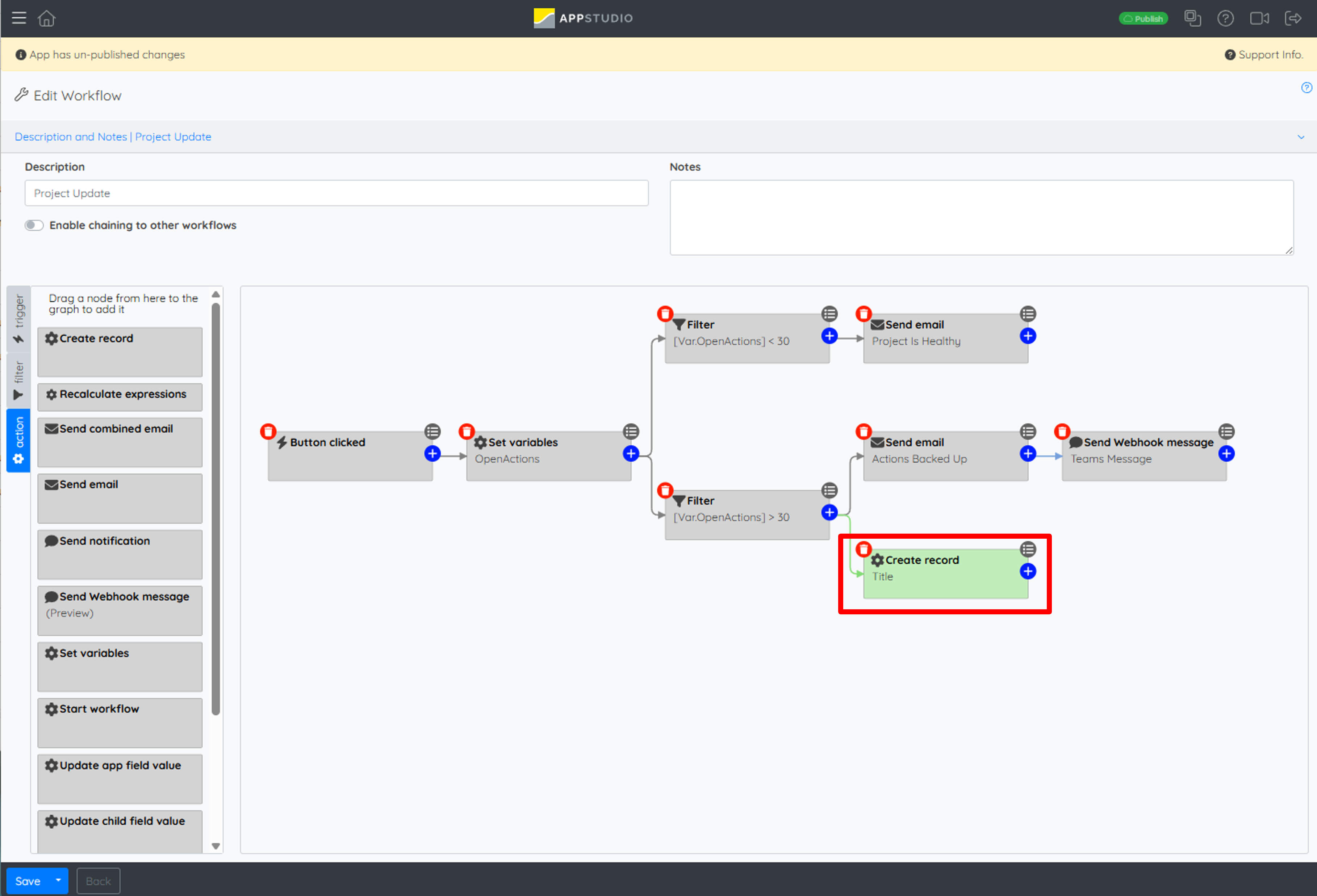Image resolution: width=1317 pixels, height=896 pixels.
Task: Click the log out icon in header
Action: [x=1293, y=18]
